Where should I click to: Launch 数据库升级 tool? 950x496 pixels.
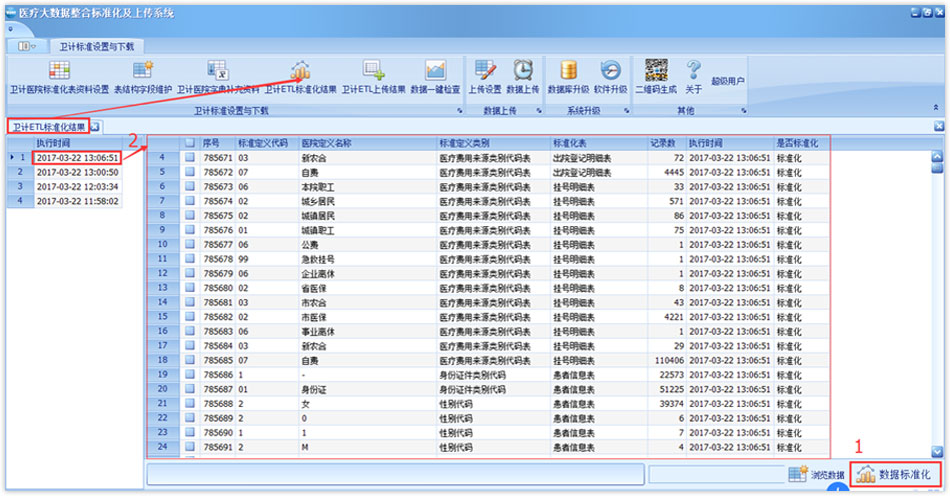pyautogui.click(x=568, y=78)
